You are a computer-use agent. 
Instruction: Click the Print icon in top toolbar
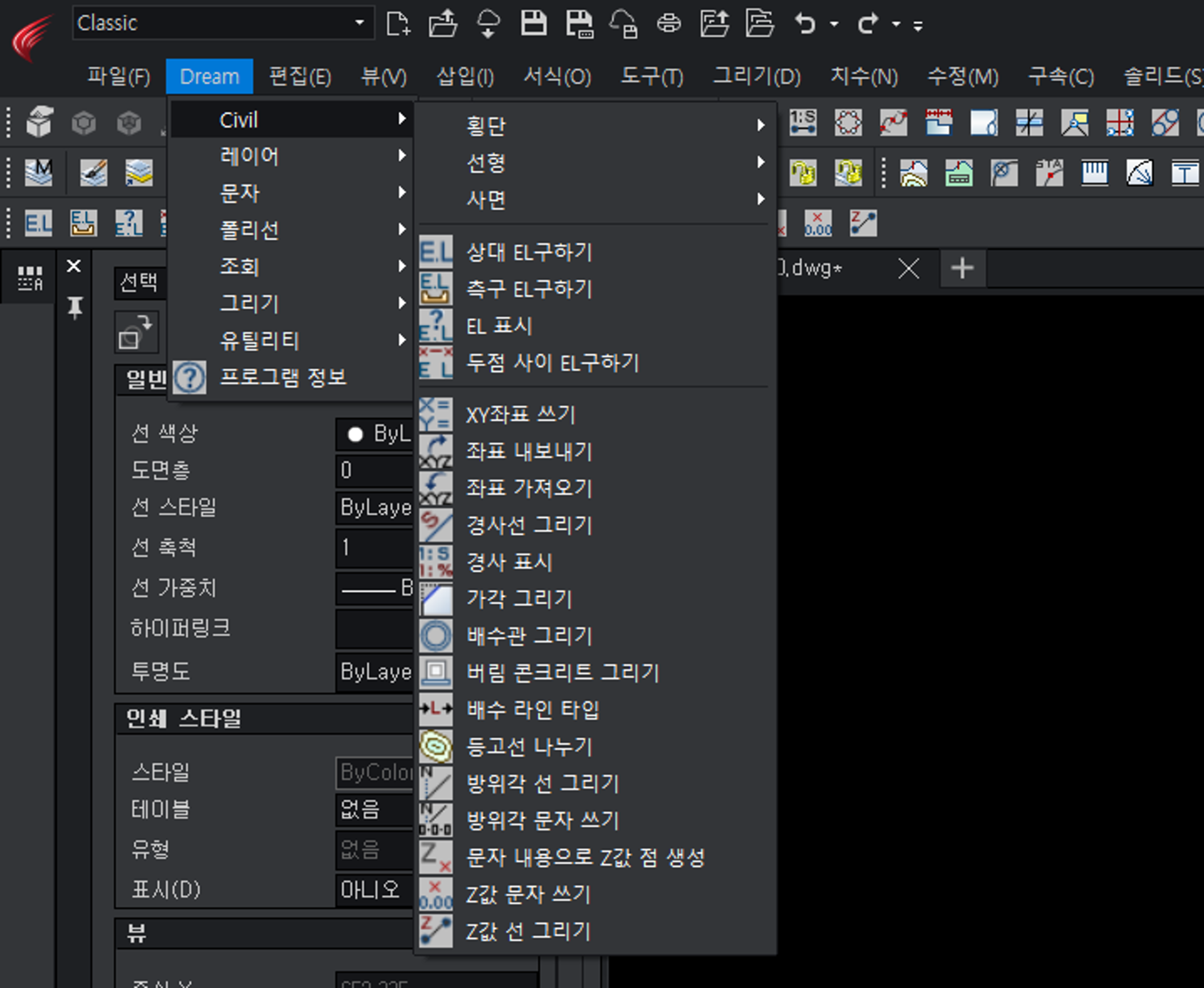[668, 24]
